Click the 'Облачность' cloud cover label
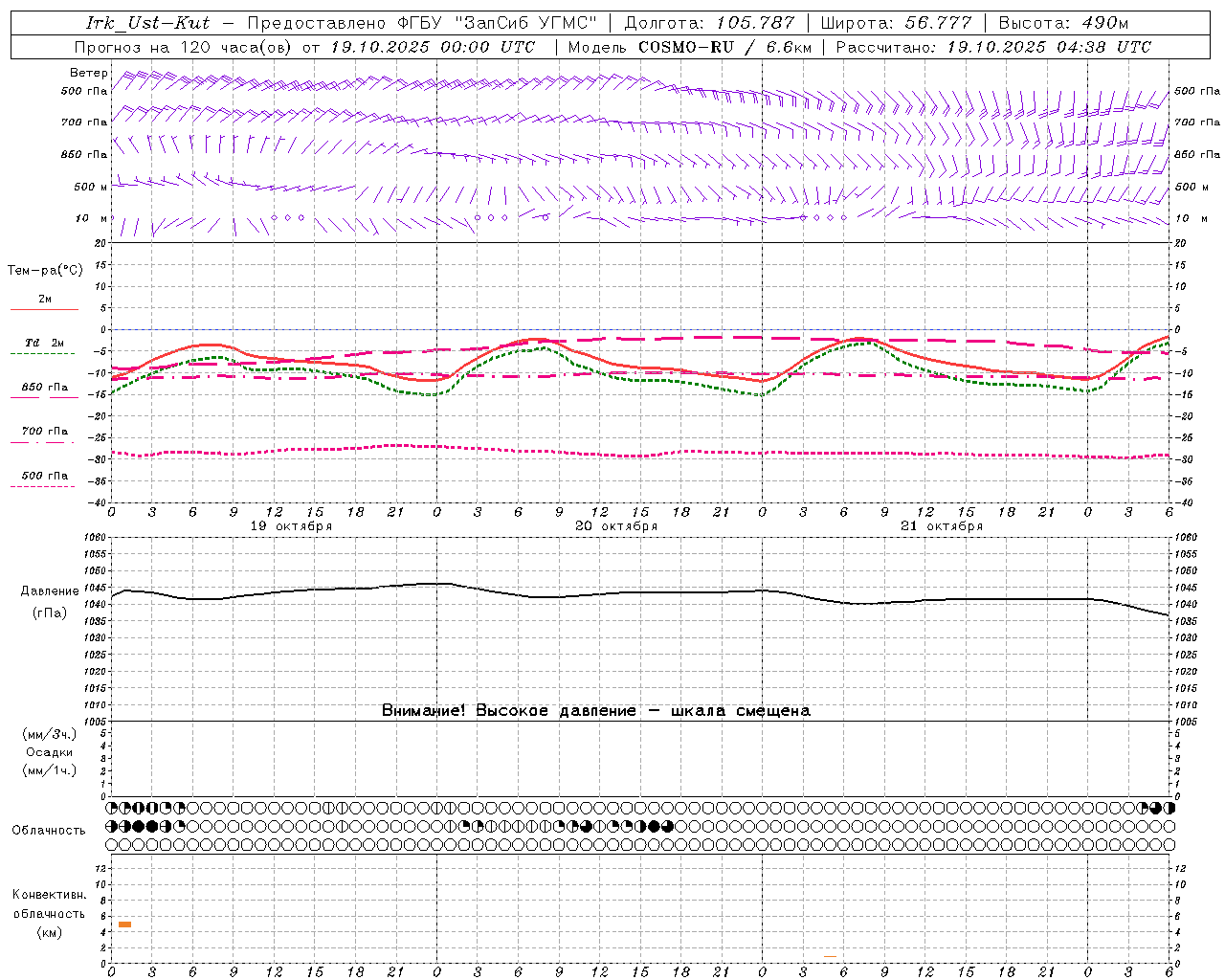Viewport: 1225px width, 980px height. click(49, 831)
